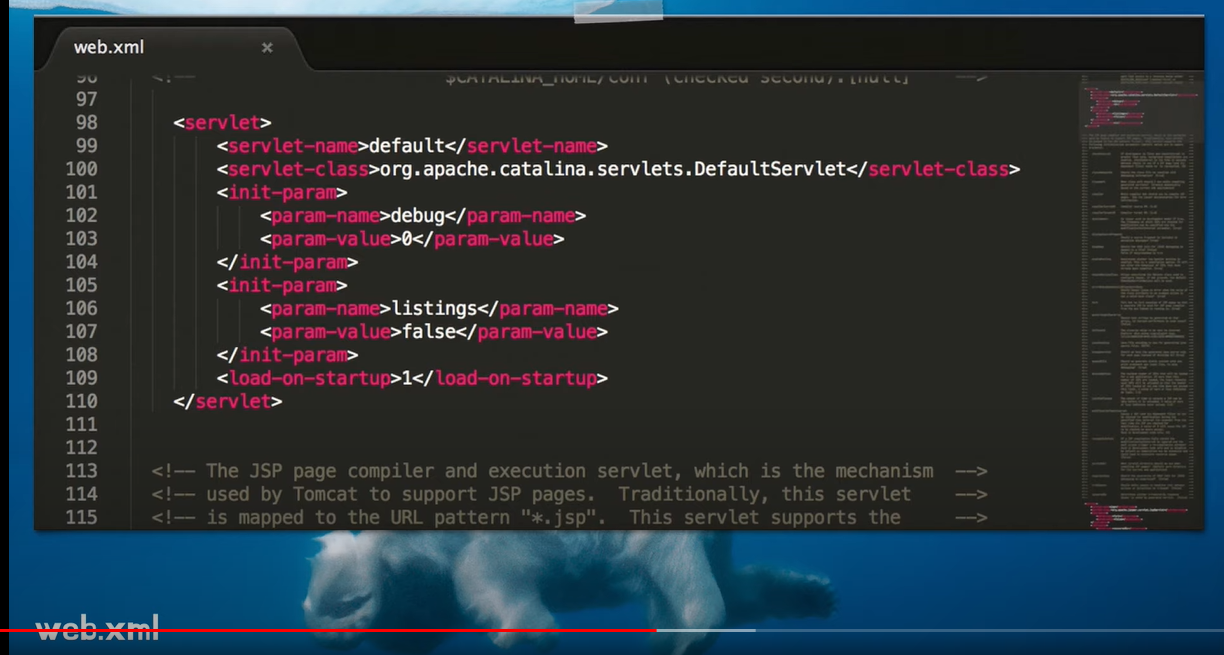Click the closing init-param tag on line 104
1224x655 pixels.
click(x=287, y=262)
